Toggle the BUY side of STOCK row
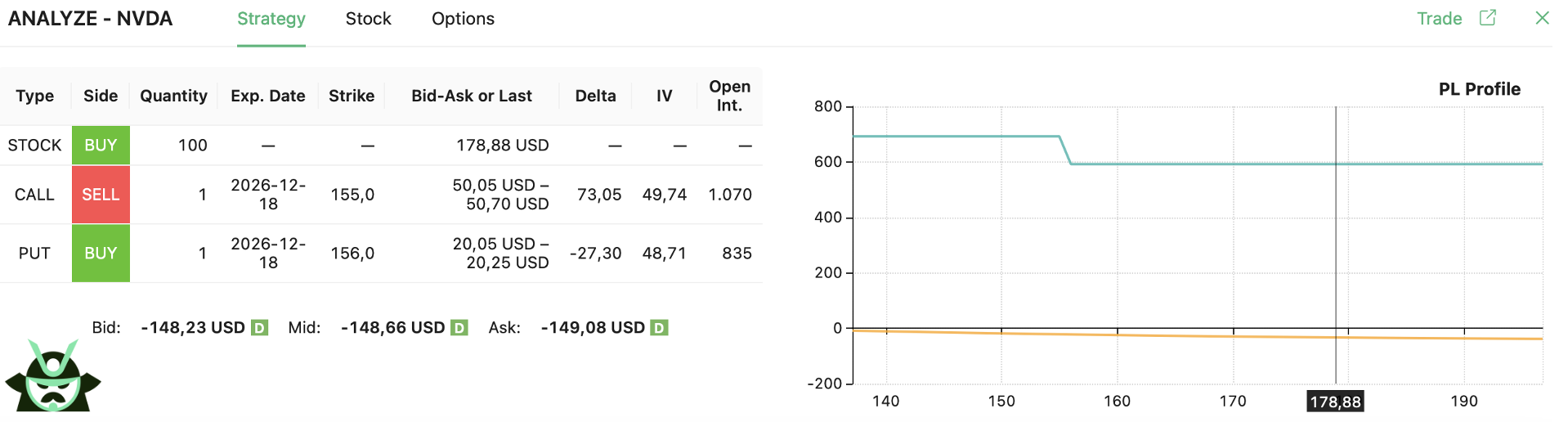 point(101,146)
